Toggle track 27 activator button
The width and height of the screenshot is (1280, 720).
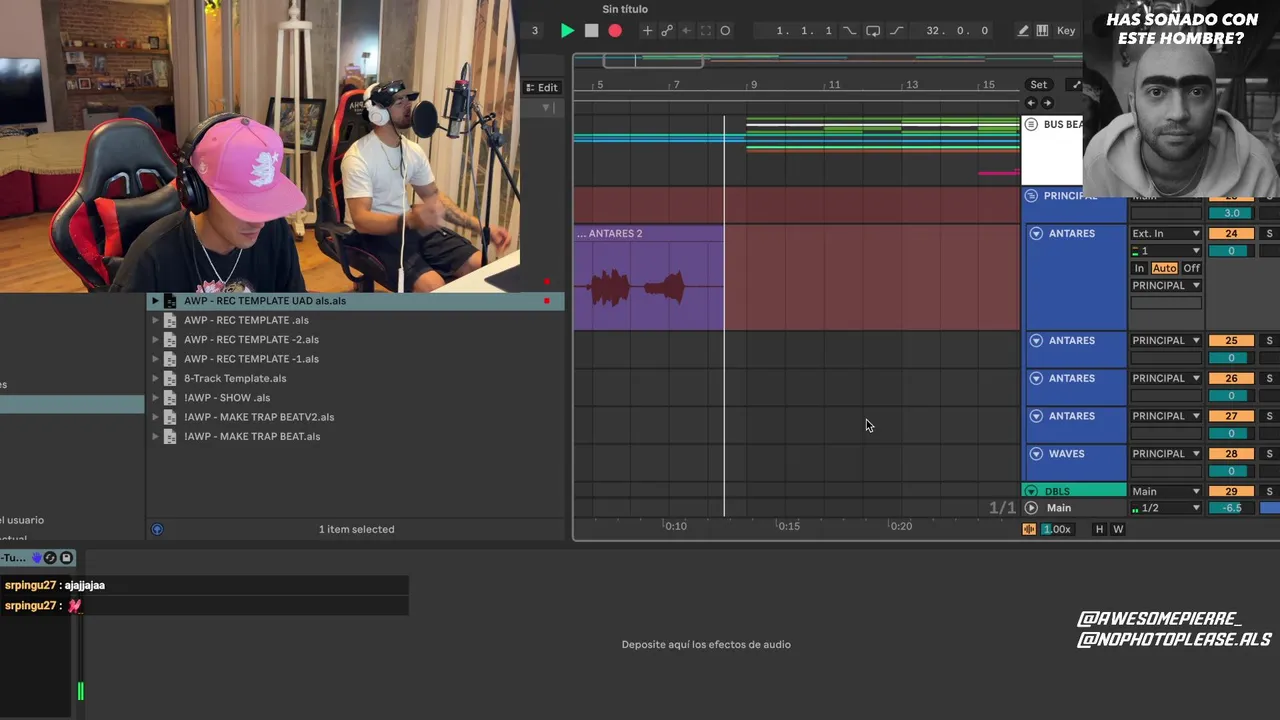pos(1231,416)
